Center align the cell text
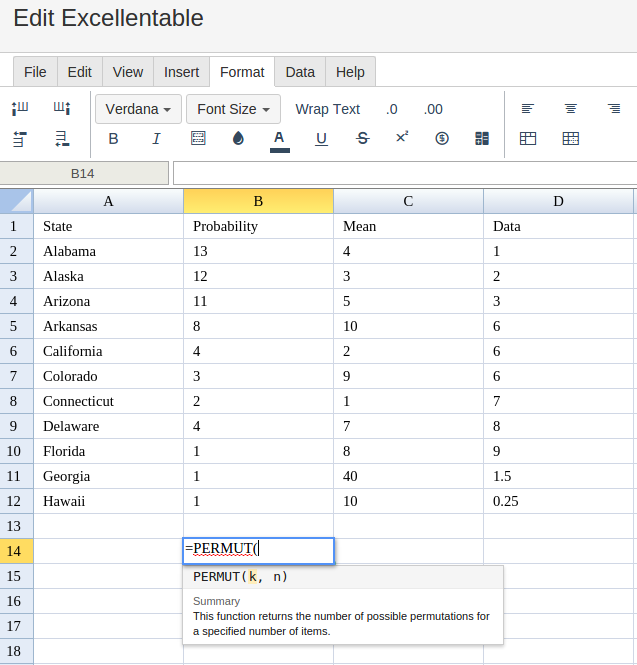 point(571,109)
